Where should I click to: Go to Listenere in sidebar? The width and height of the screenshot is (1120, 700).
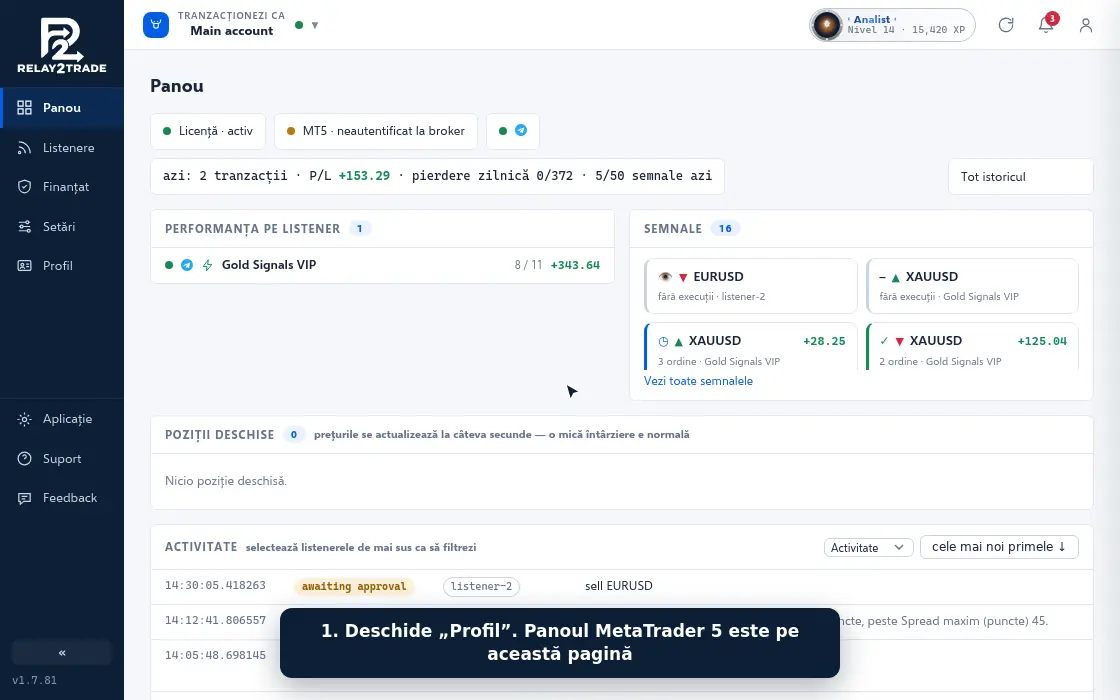tap(61, 148)
